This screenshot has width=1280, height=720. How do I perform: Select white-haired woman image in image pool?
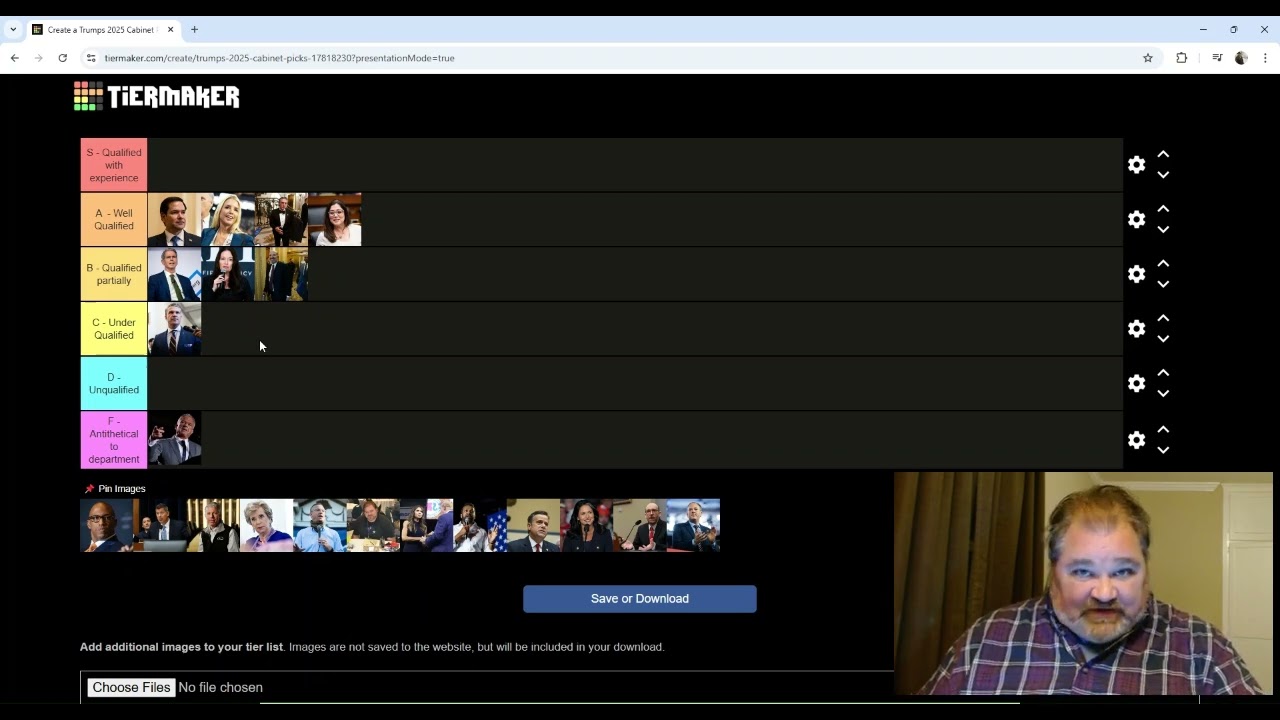(x=267, y=526)
